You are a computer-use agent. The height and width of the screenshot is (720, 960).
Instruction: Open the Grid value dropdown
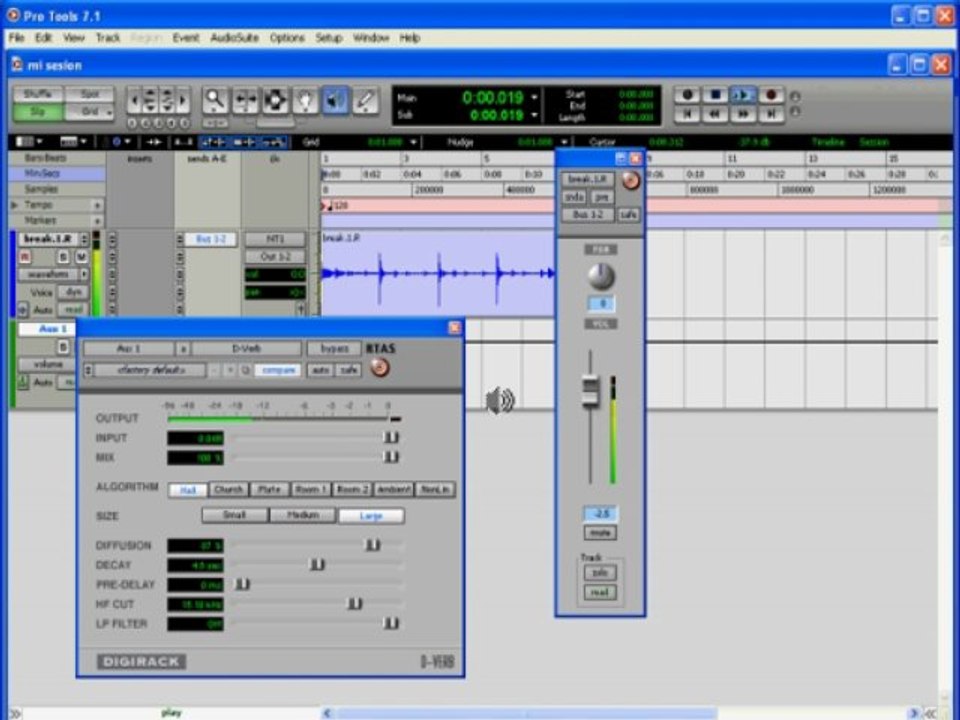coord(414,142)
